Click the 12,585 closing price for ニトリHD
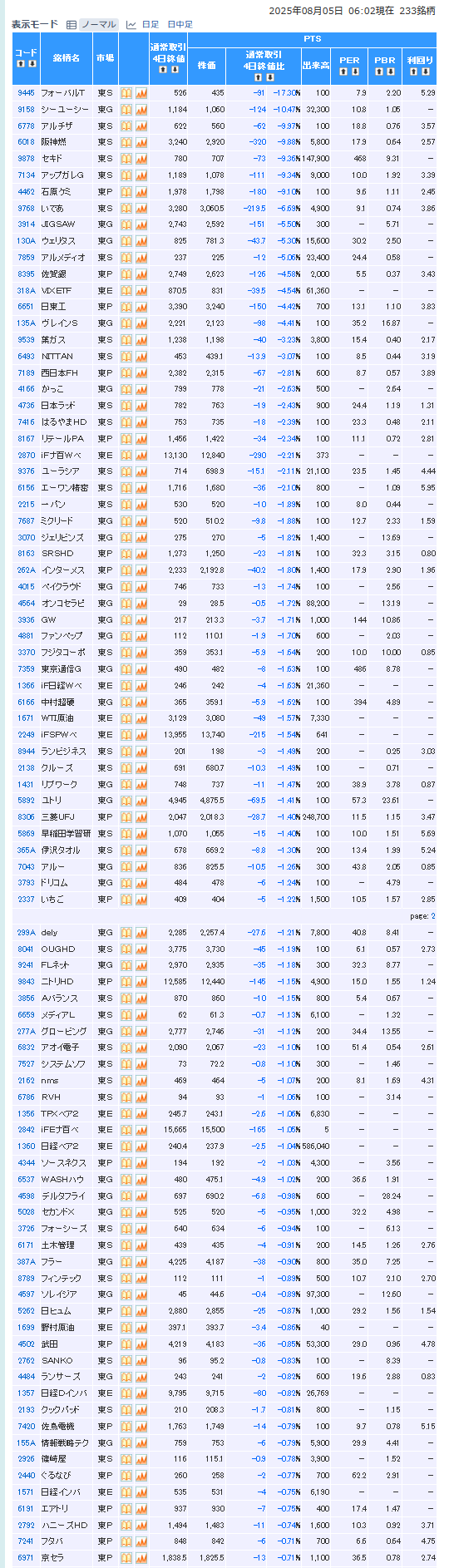This screenshot has height=1568, width=449. [x=174, y=982]
